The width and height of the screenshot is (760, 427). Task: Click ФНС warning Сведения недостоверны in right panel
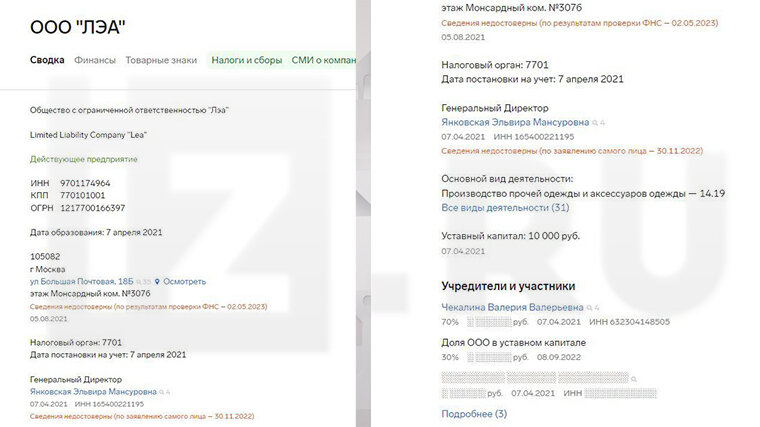click(580, 23)
